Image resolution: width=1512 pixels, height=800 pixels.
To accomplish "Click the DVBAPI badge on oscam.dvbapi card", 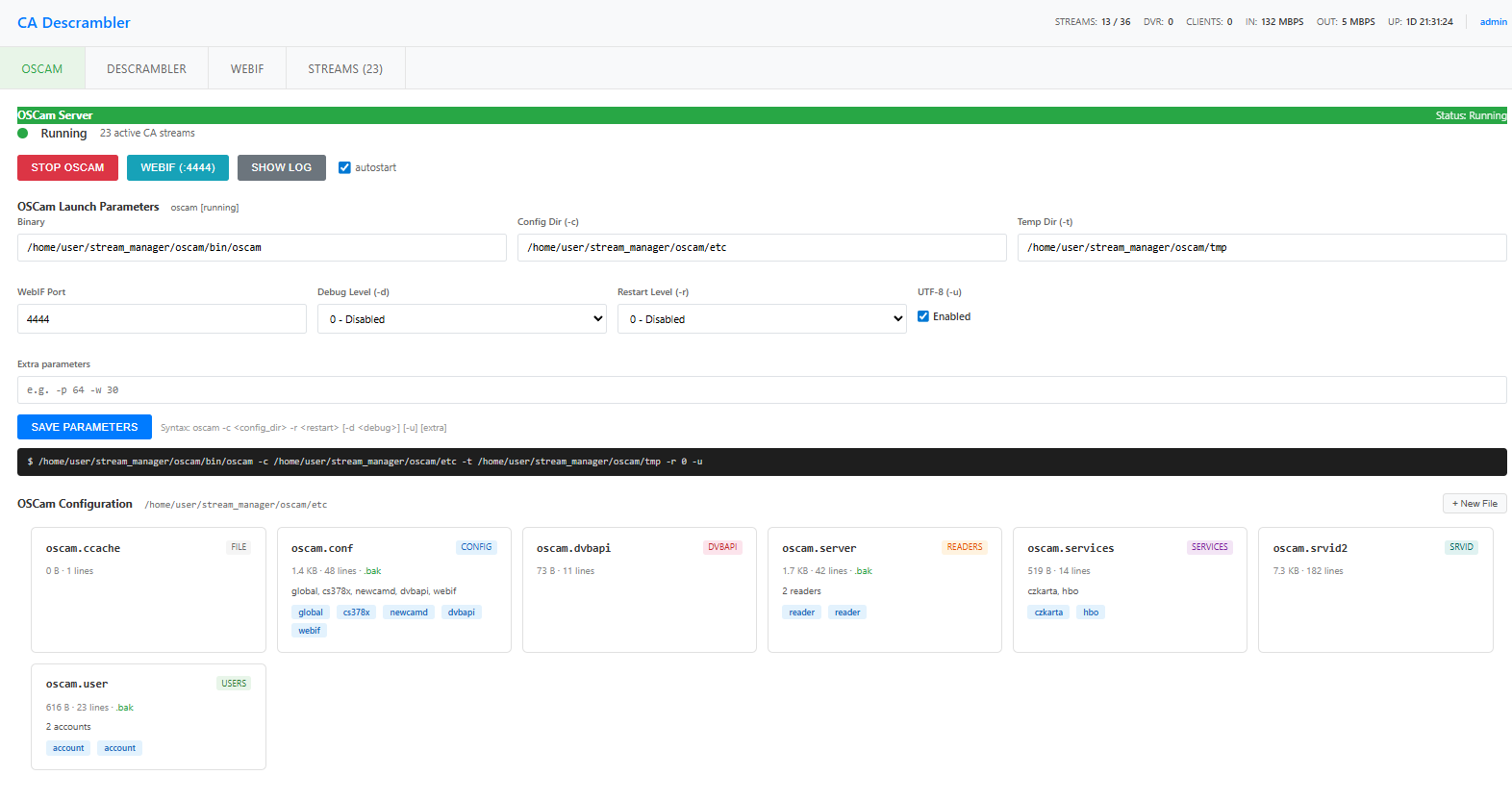I will [722, 547].
